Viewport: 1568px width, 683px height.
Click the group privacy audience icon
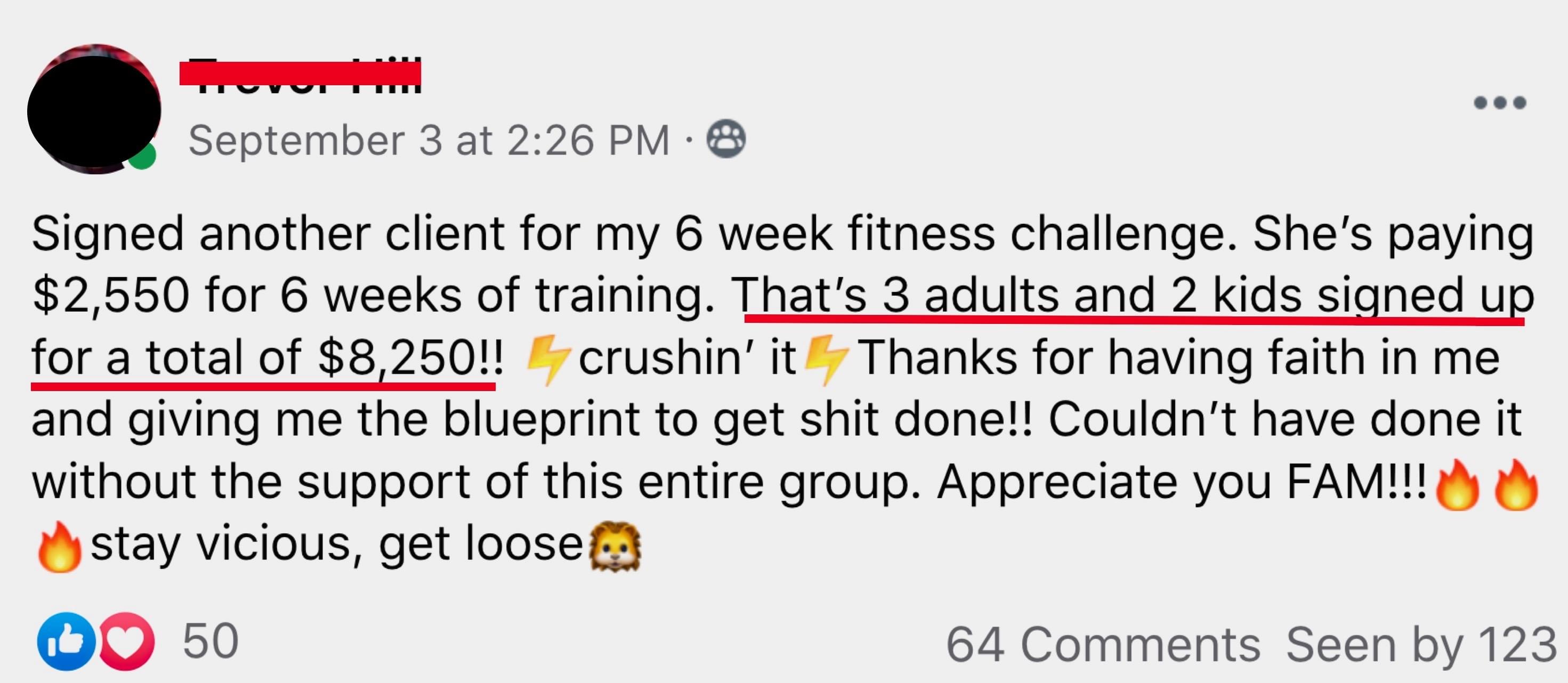[725, 139]
